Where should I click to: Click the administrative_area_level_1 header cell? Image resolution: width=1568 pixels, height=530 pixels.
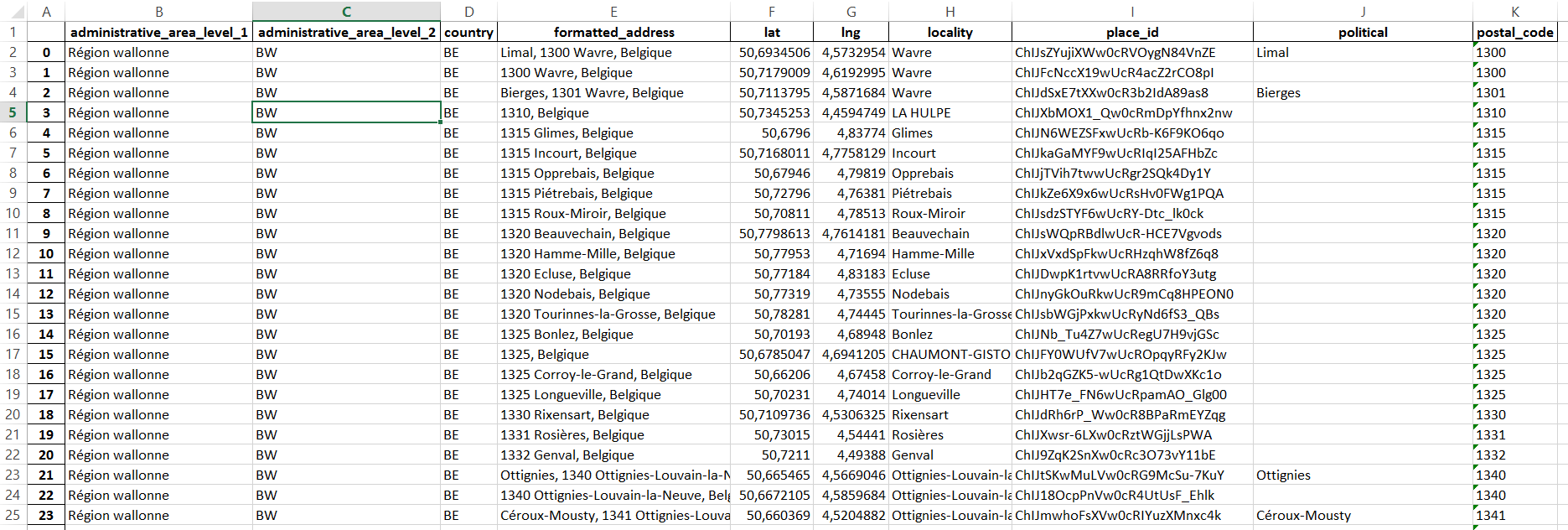point(158,32)
